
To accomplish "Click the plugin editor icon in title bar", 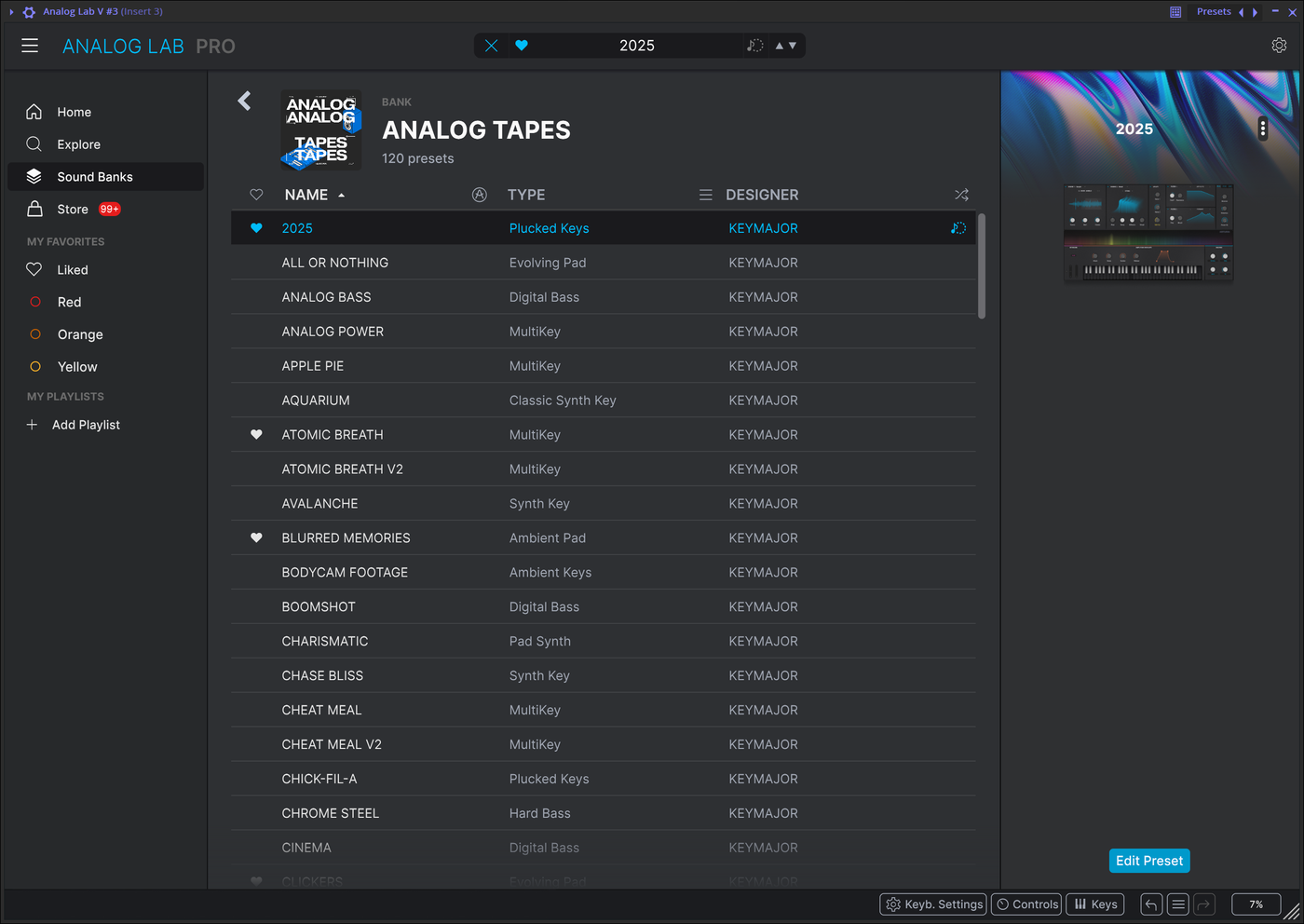I will [x=1175, y=12].
